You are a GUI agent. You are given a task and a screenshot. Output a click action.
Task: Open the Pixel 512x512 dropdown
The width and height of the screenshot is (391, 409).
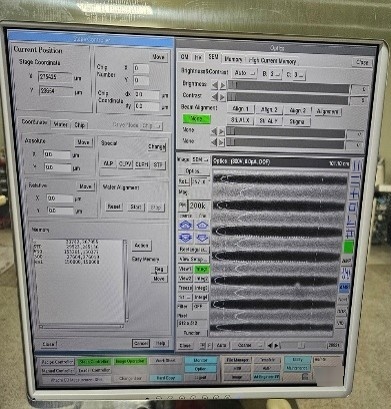(192, 323)
